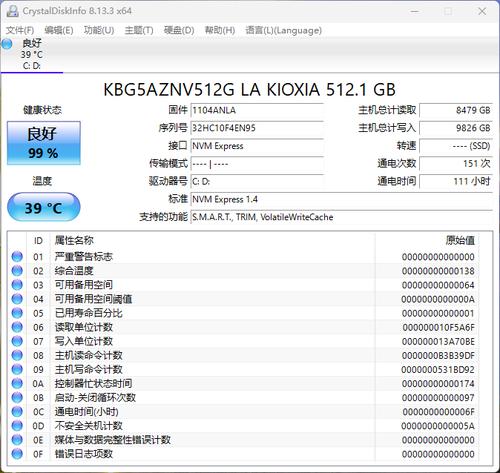Click the 39 °C temperature button
The image size is (500, 473).
click(44, 207)
